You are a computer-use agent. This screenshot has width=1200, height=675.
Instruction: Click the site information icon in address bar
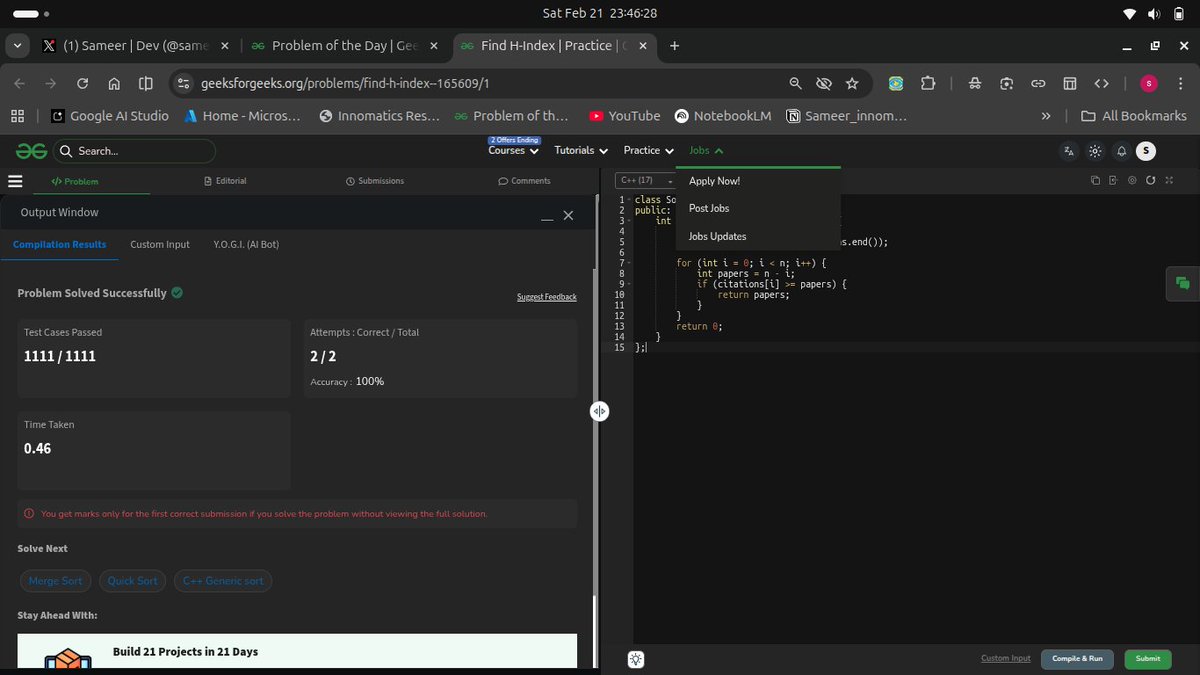pos(183,84)
